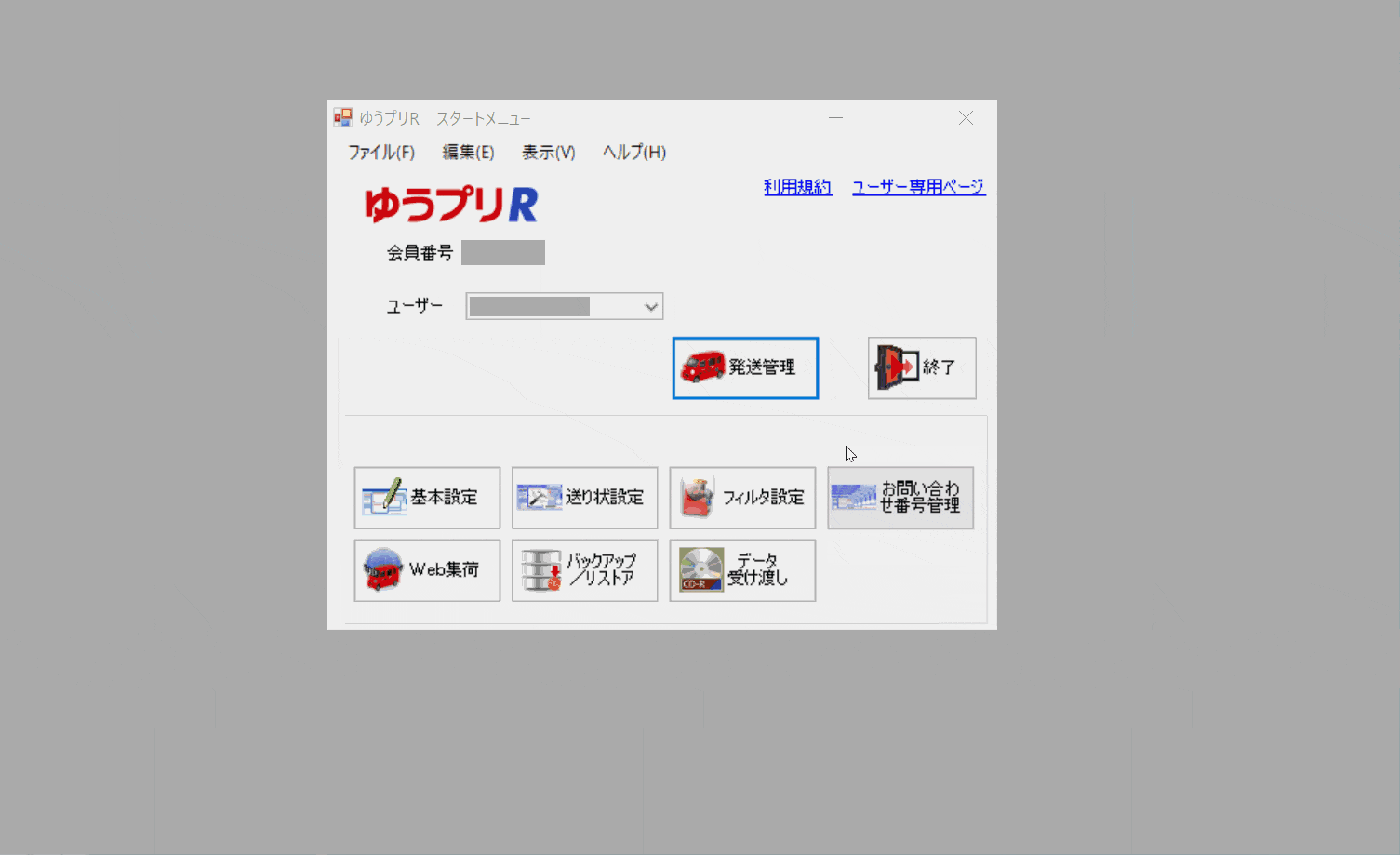Expand the ユーザー dropdown arrow

point(651,307)
